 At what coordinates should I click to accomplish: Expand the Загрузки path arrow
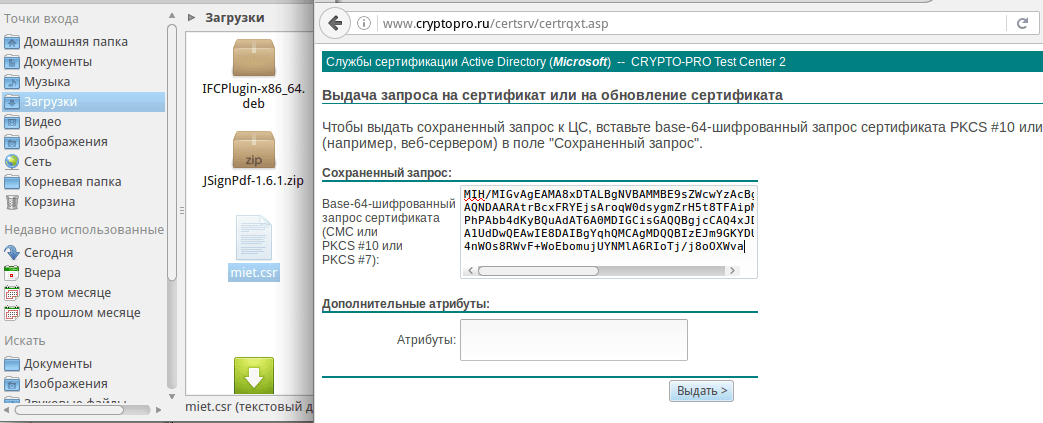click(191, 17)
